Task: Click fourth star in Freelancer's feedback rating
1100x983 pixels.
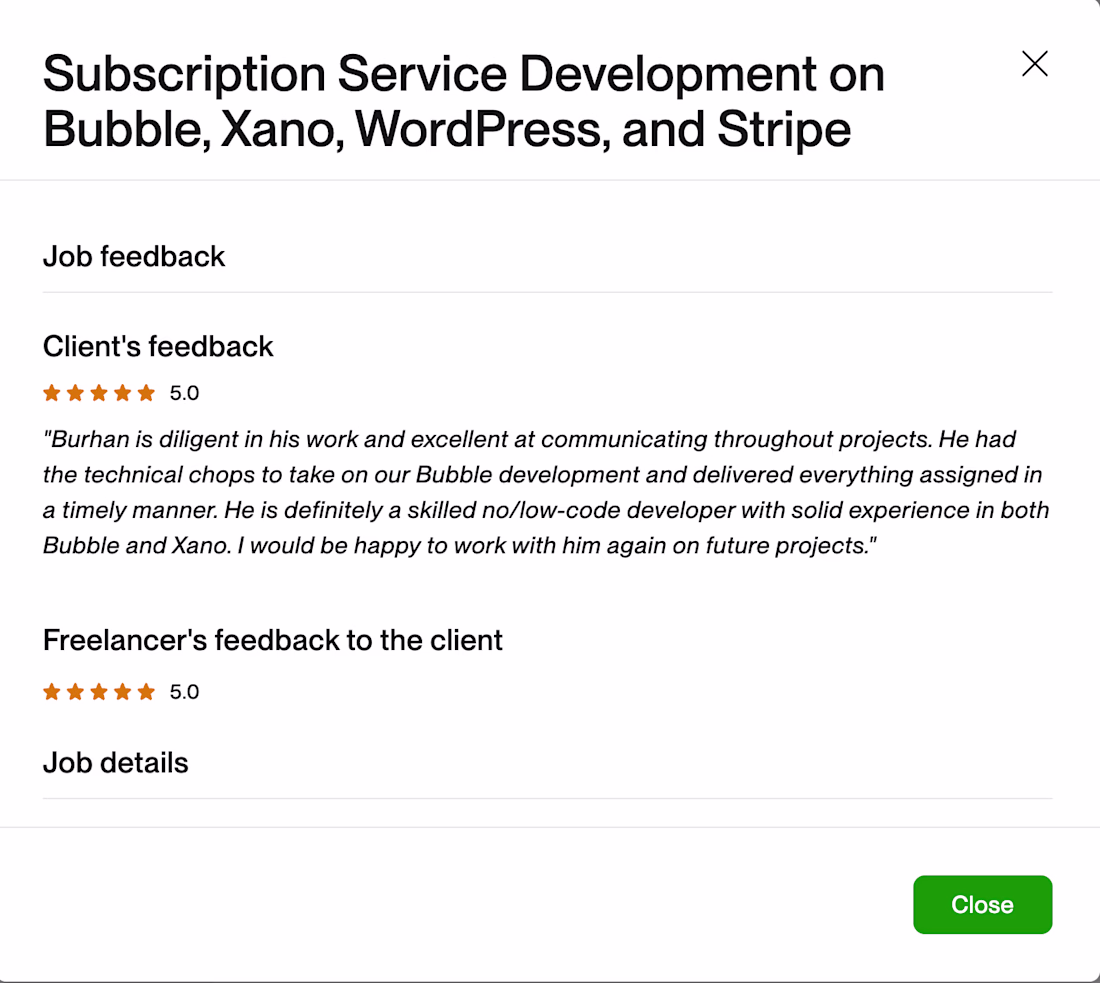Action: pyautogui.click(x=122, y=692)
